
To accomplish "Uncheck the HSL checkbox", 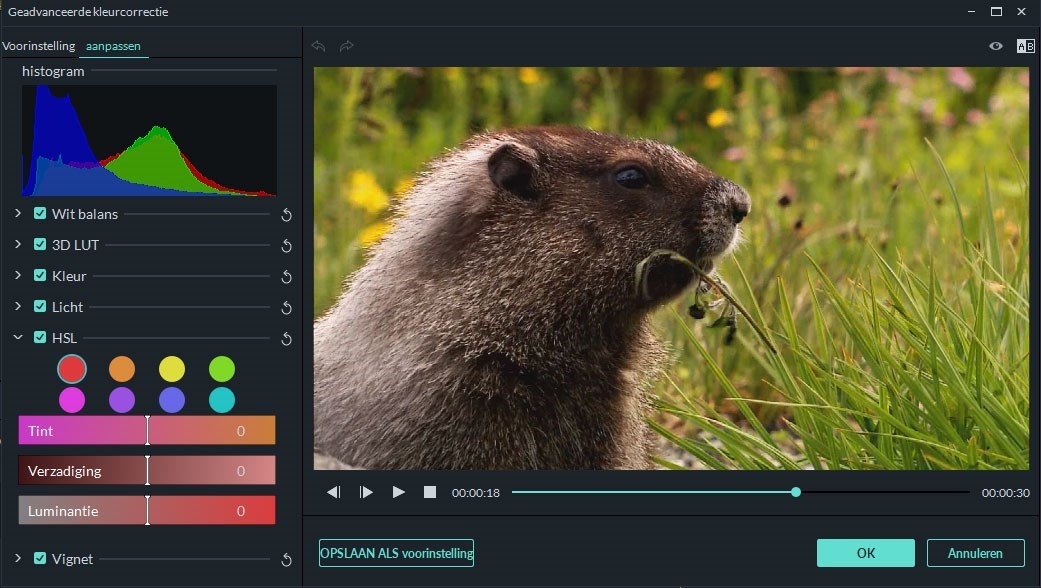I will [x=40, y=337].
